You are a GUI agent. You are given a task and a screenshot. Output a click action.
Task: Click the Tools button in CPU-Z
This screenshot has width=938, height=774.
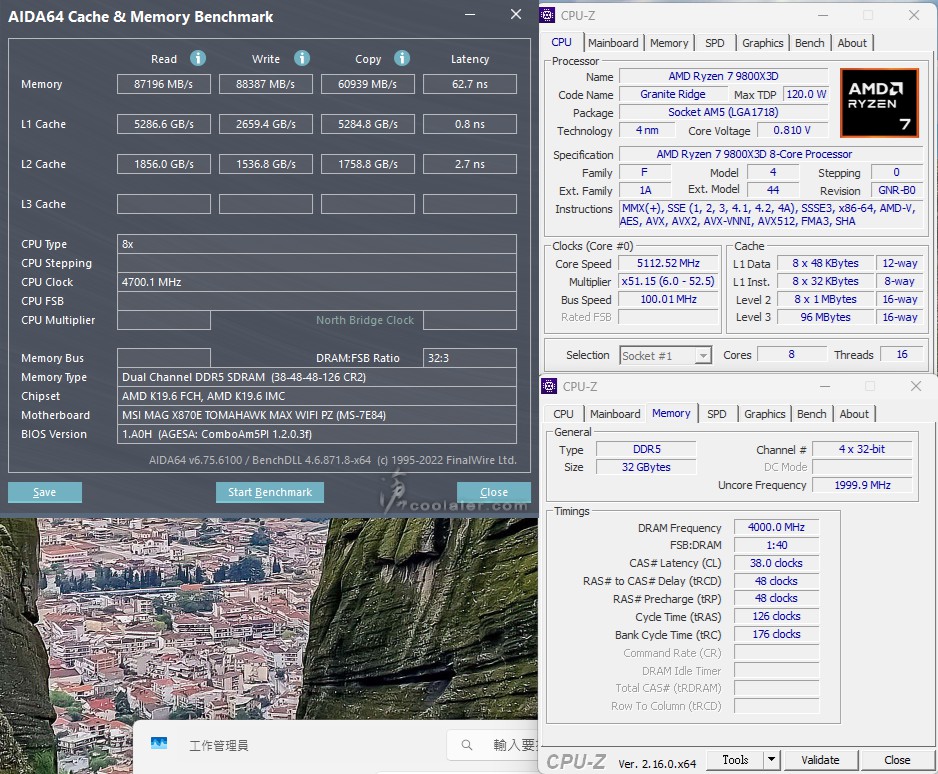point(735,760)
